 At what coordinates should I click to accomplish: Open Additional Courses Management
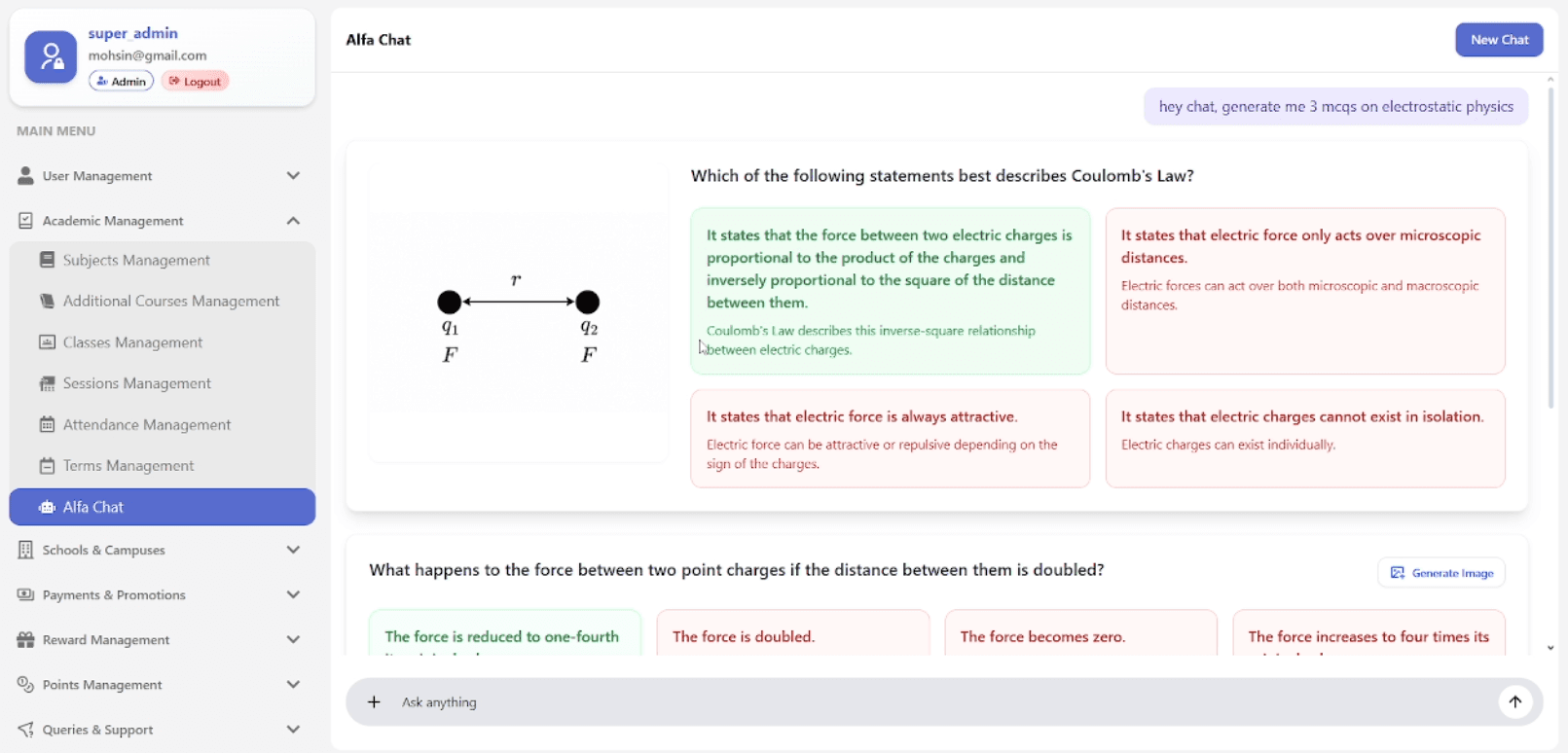(x=170, y=302)
